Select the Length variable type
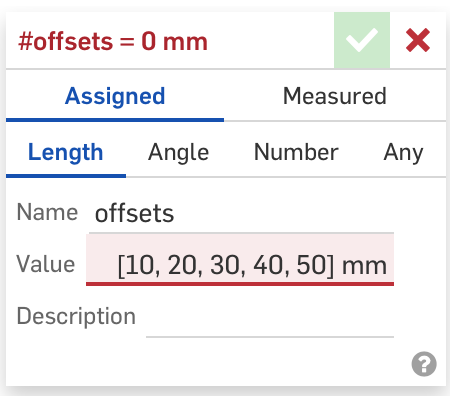Viewport: 450px width, 396px height. (66, 152)
